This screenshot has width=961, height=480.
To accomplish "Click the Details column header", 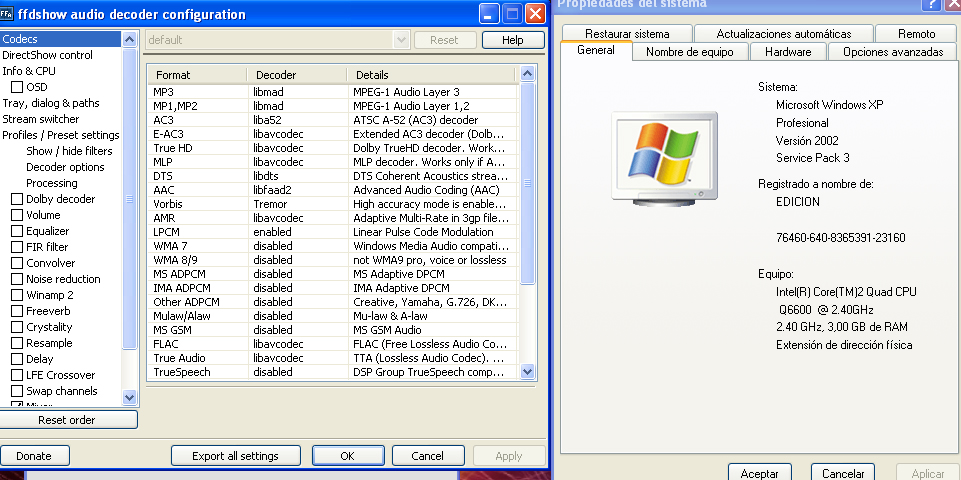I will [431, 75].
